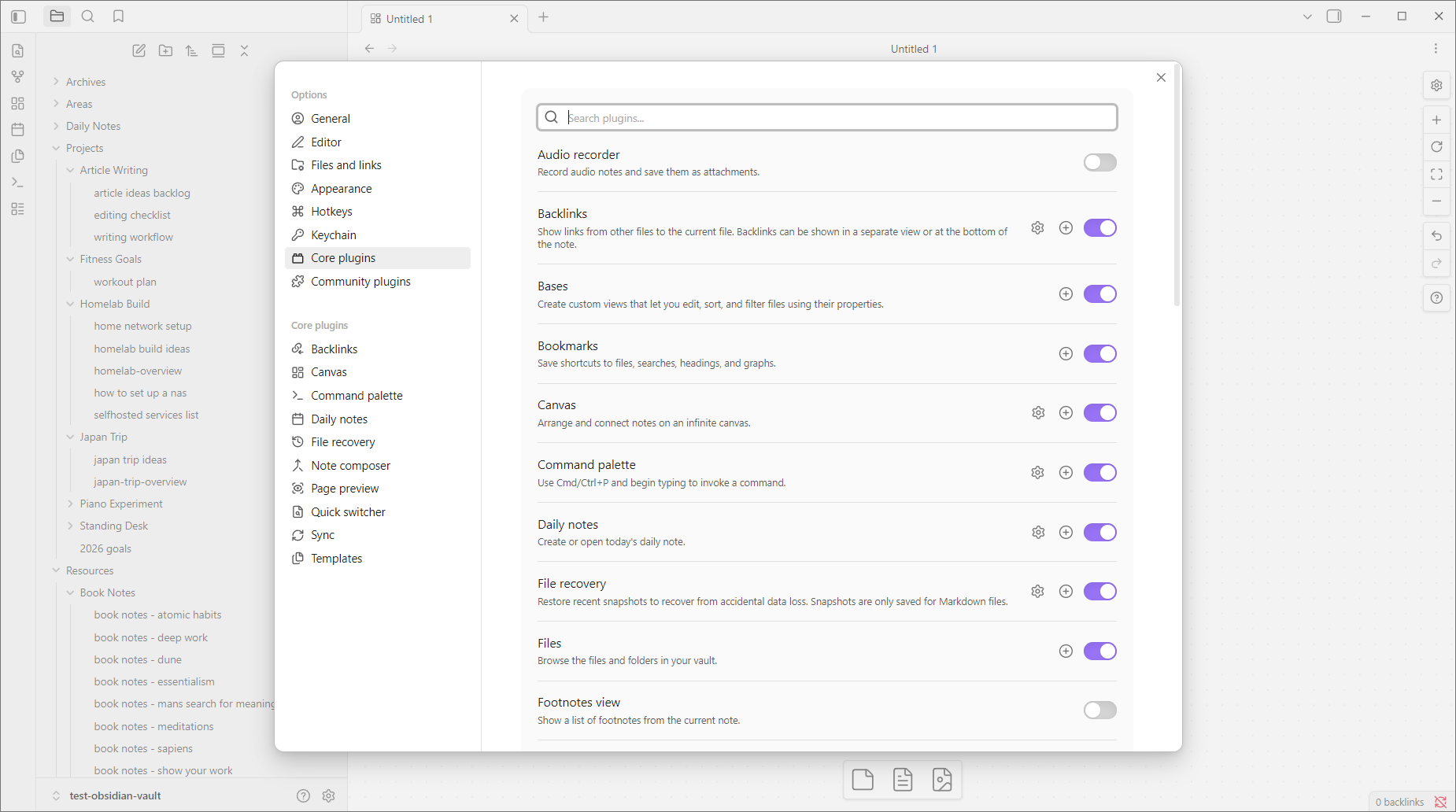Open the file explorer folder icon
Image resolution: width=1456 pixels, height=812 pixels.
tap(57, 17)
